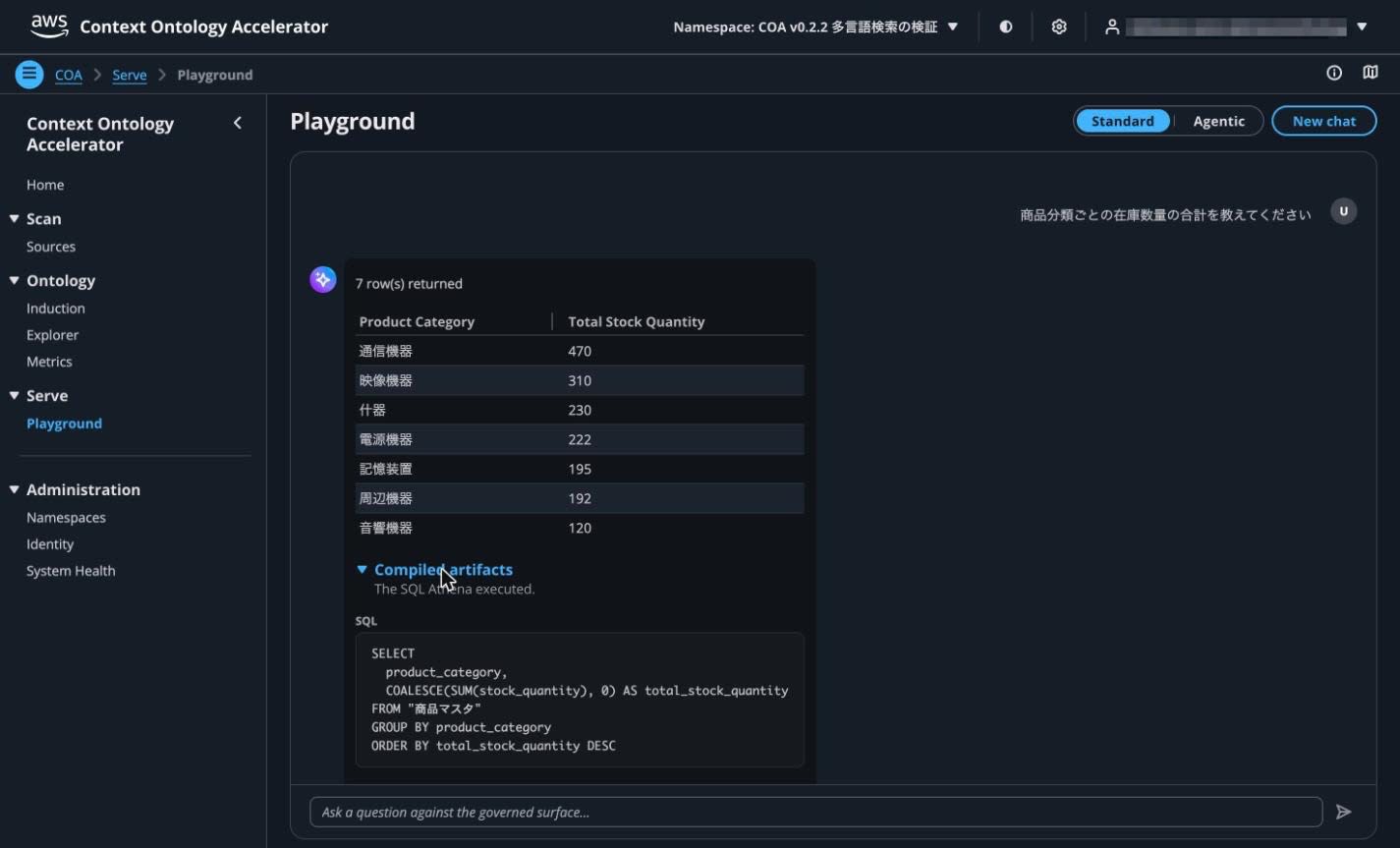Open Namespaces under Administration
Image resolution: width=1400 pixels, height=848 pixels.
66,518
